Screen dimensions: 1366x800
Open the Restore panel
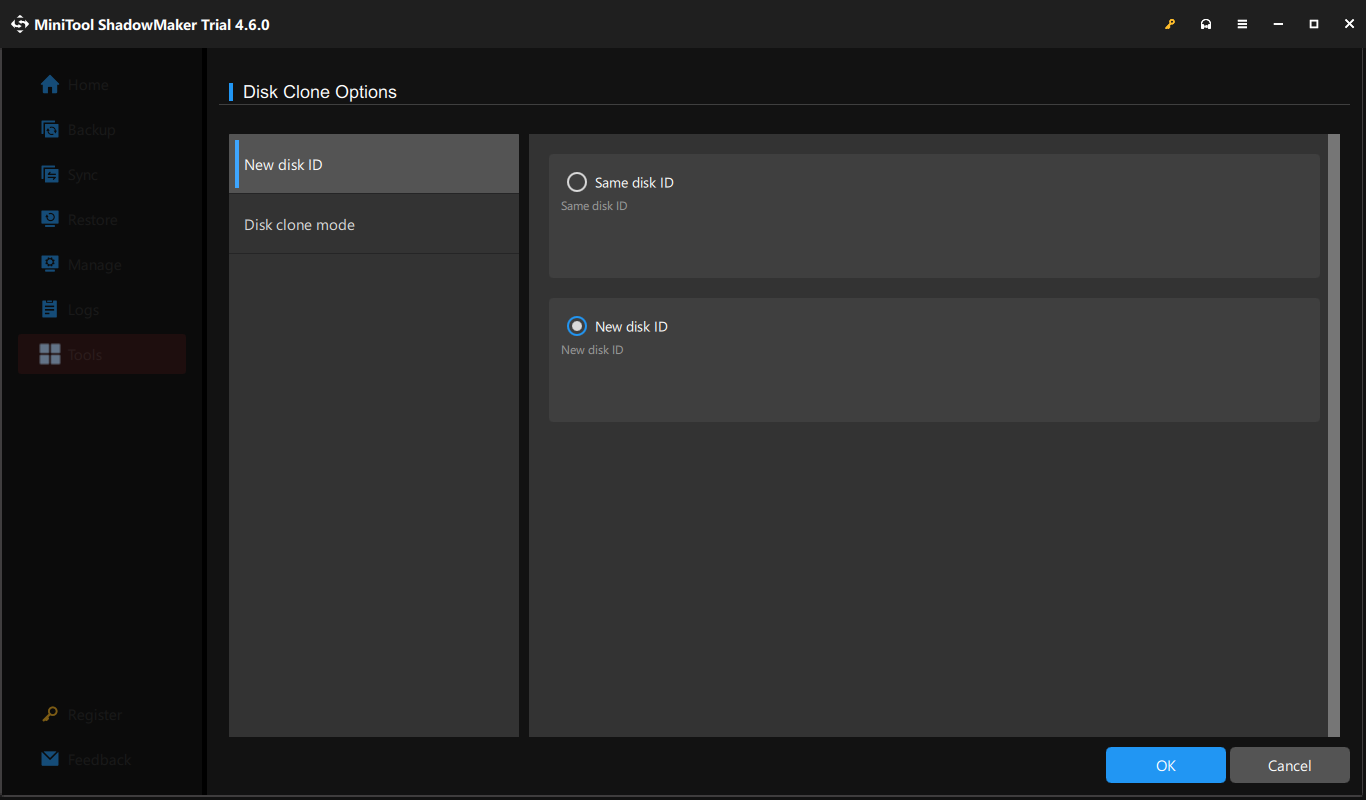point(50,219)
